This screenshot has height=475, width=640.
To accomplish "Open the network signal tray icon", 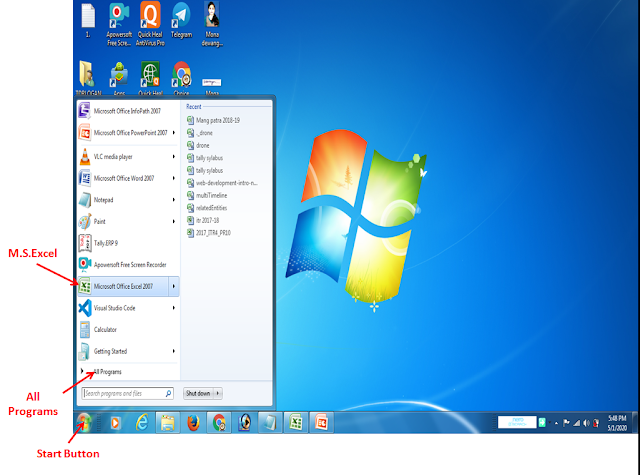I will coord(576,423).
